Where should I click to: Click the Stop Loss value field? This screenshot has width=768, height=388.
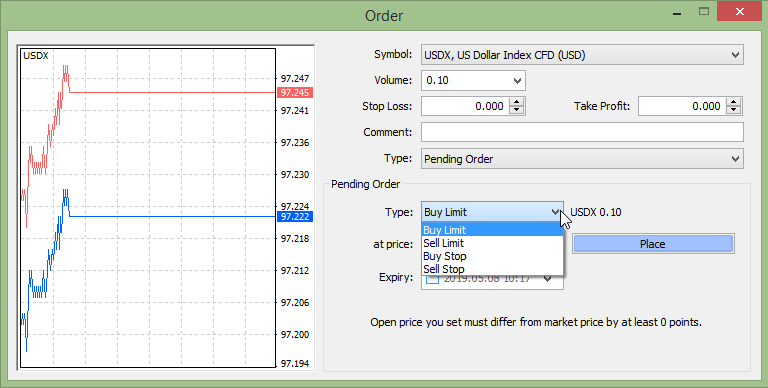(x=465, y=106)
